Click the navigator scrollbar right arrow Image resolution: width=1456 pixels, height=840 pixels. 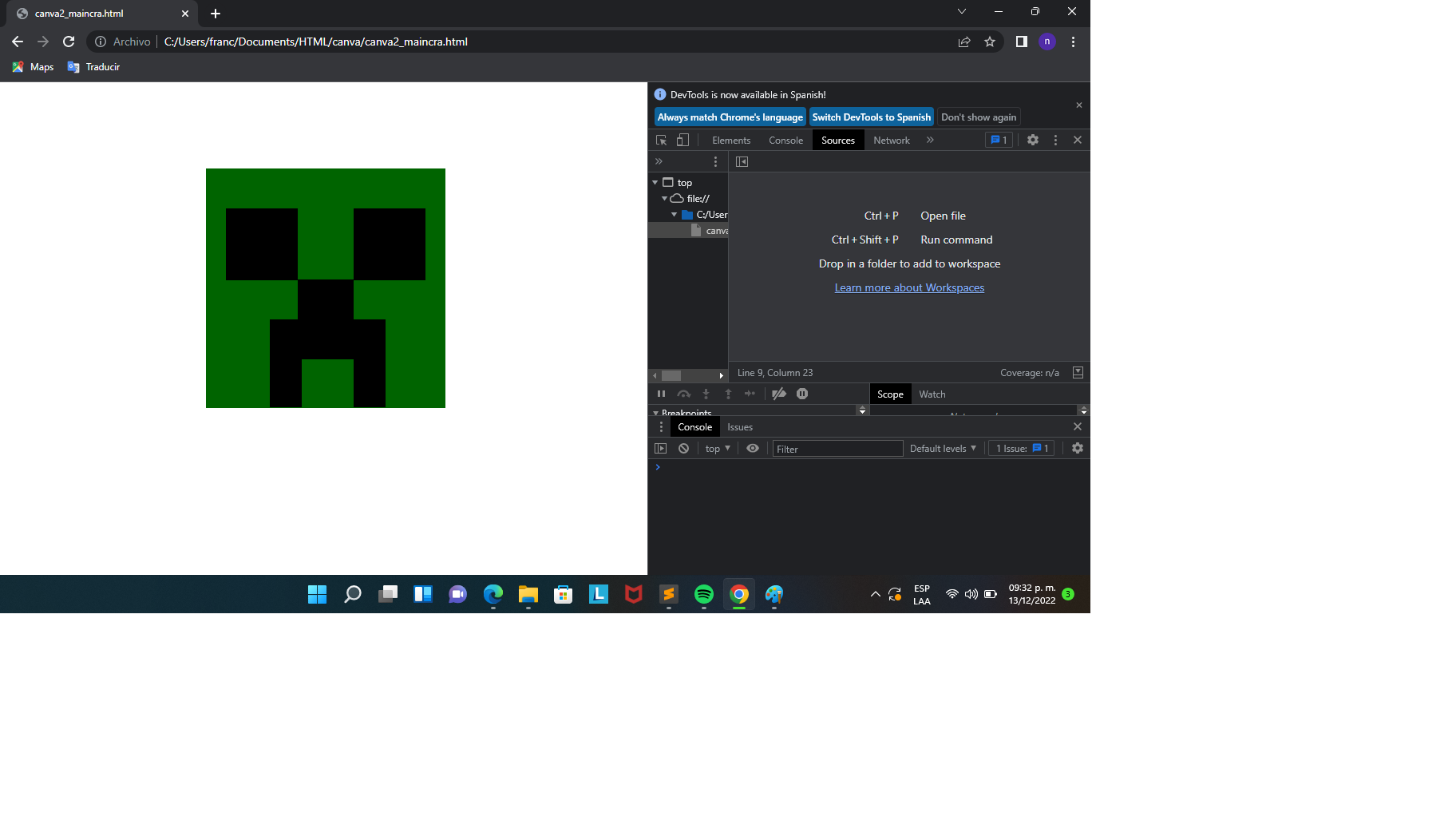[x=721, y=375]
